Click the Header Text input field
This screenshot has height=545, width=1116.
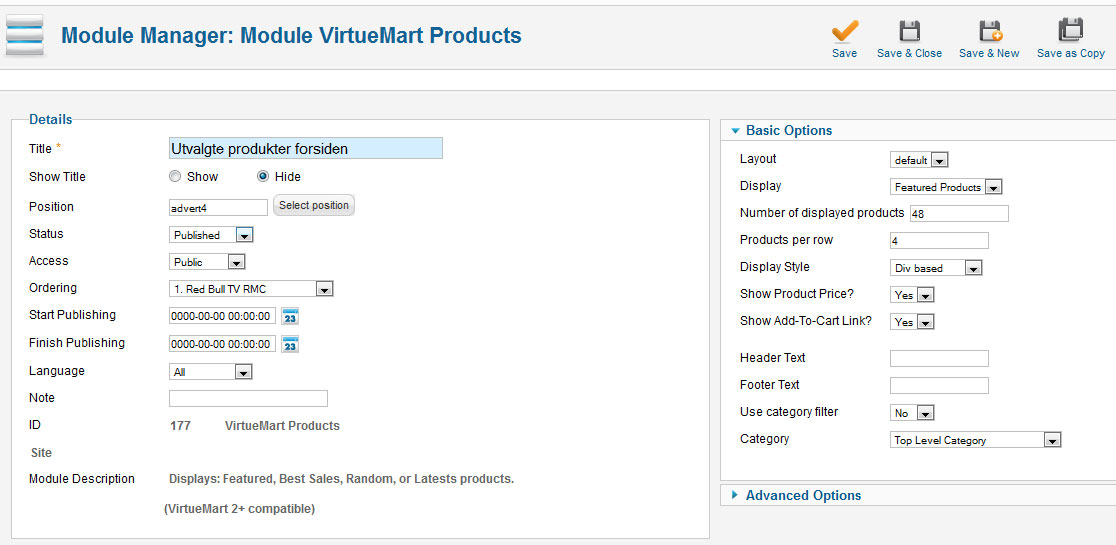point(938,358)
